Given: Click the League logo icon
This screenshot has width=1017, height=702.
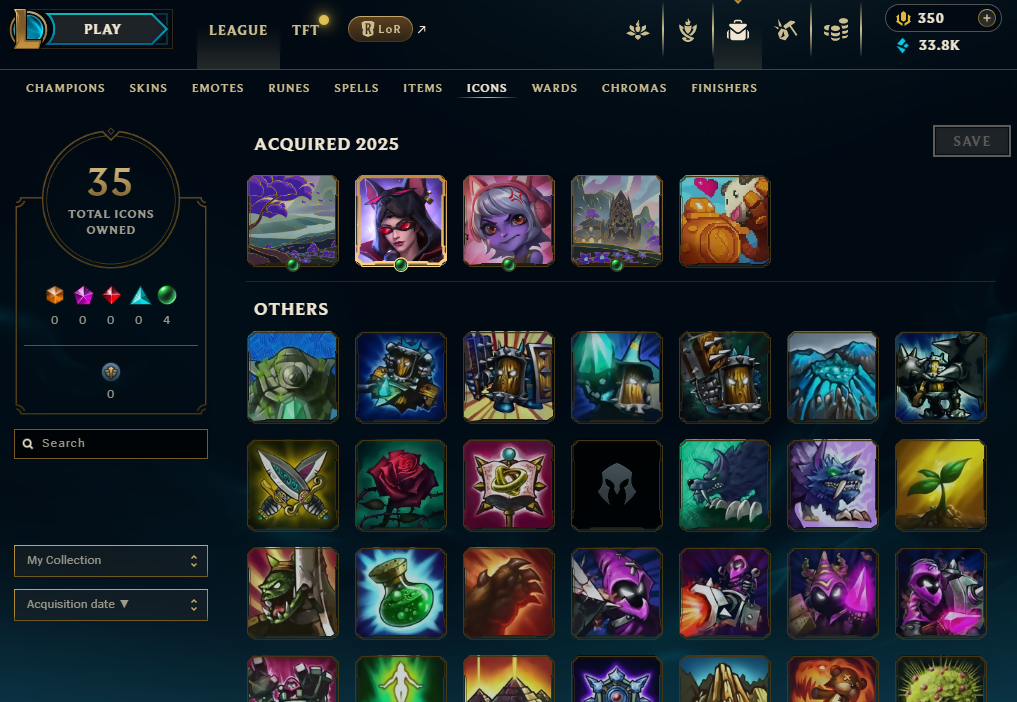Looking at the screenshot, I should coord(27,29).
